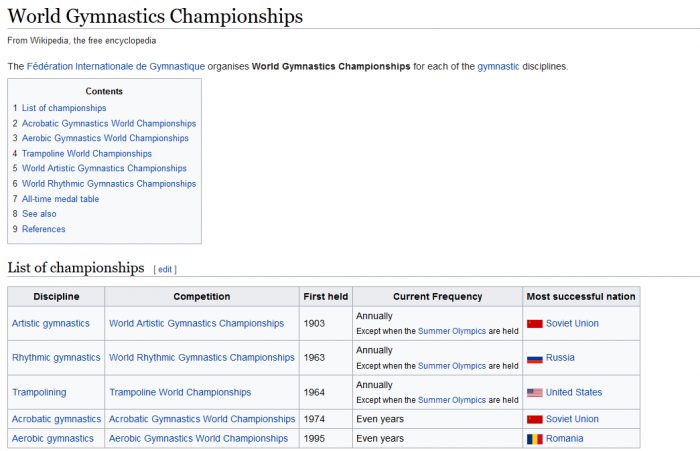
Task: Jump to References section
Action: click(x=44, y=229)
